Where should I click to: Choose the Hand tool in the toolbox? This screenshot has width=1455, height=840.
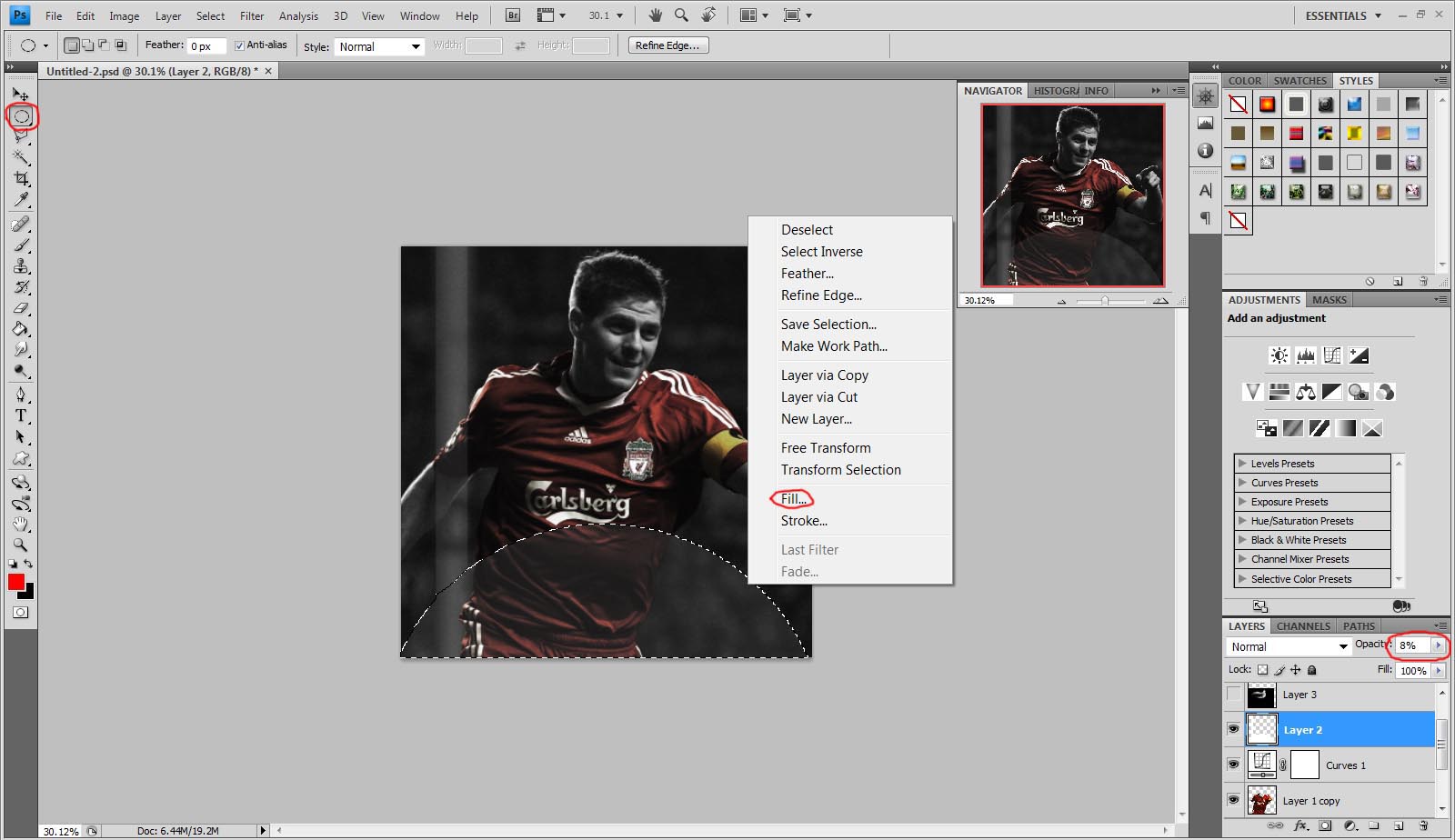click(x=20, y=524)
